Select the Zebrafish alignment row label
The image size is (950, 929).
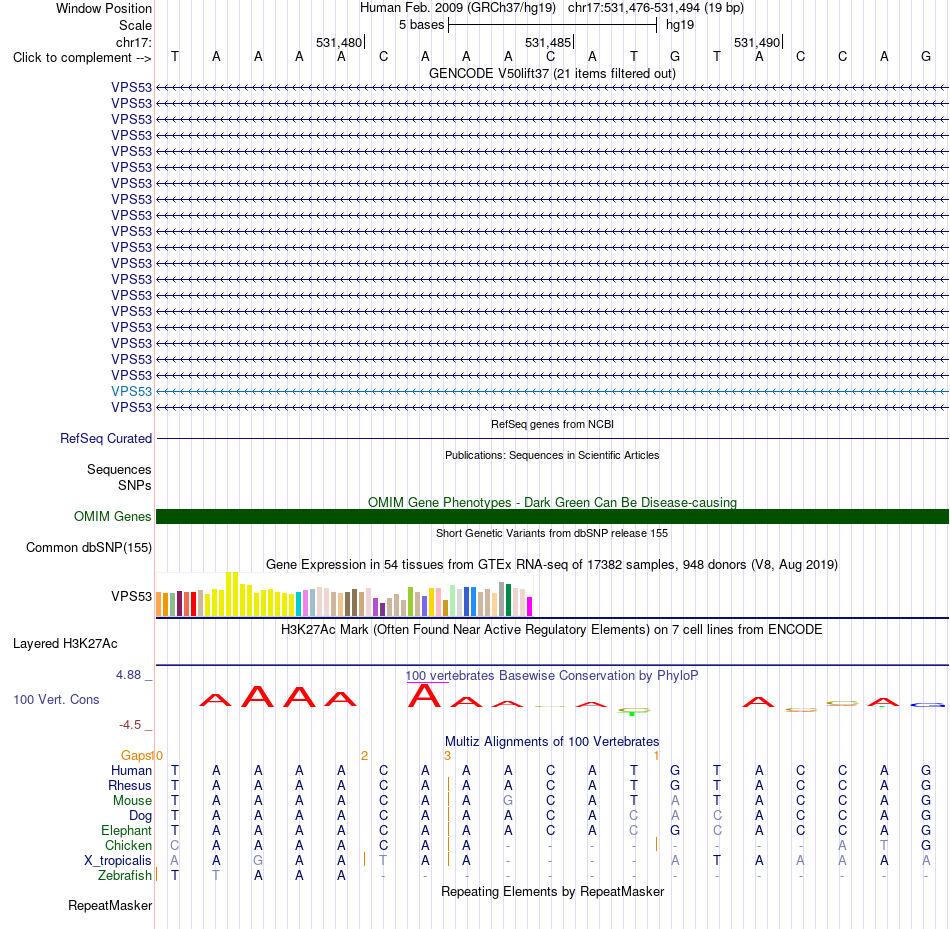coord(125,876)
